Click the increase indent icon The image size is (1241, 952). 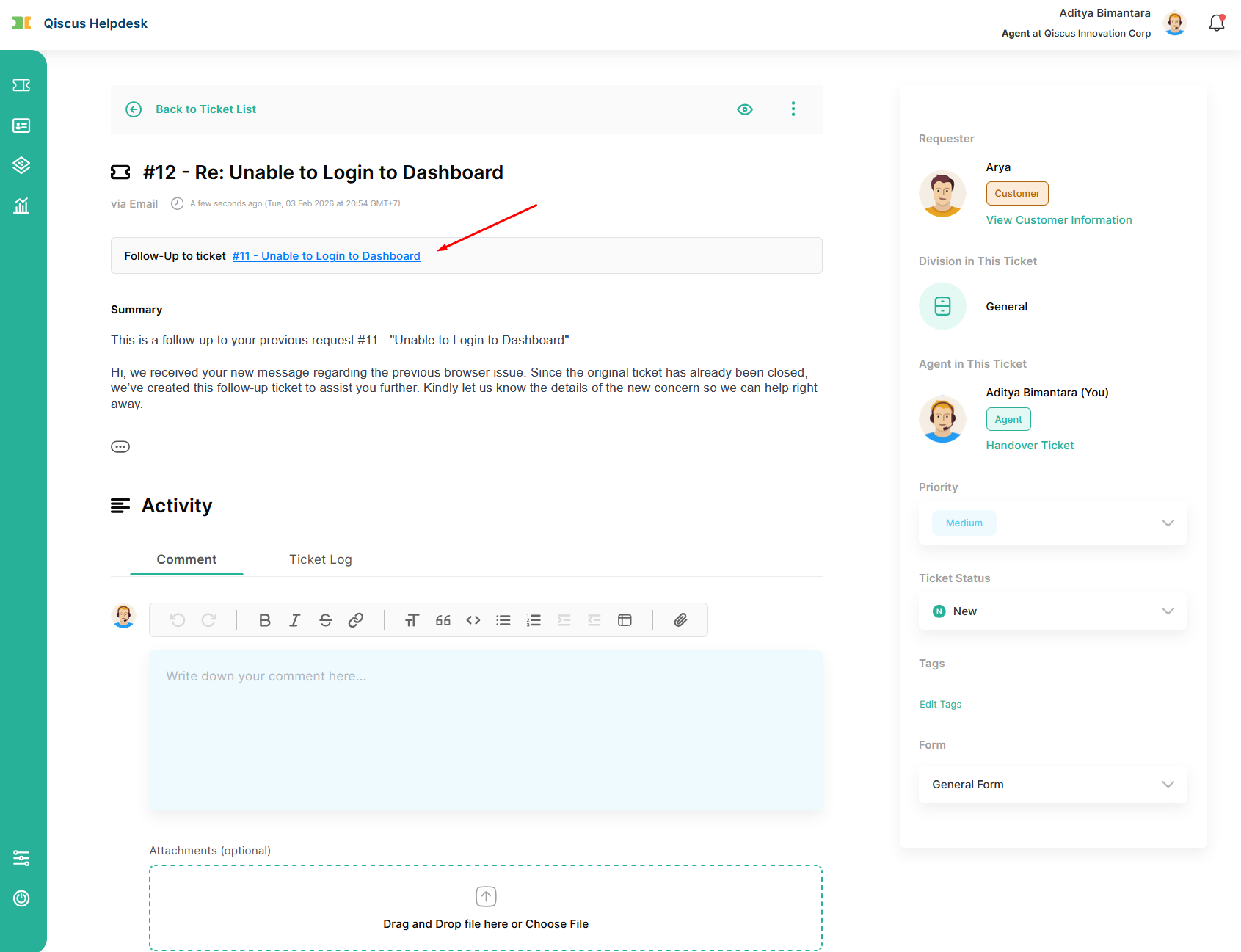(564, 620)
